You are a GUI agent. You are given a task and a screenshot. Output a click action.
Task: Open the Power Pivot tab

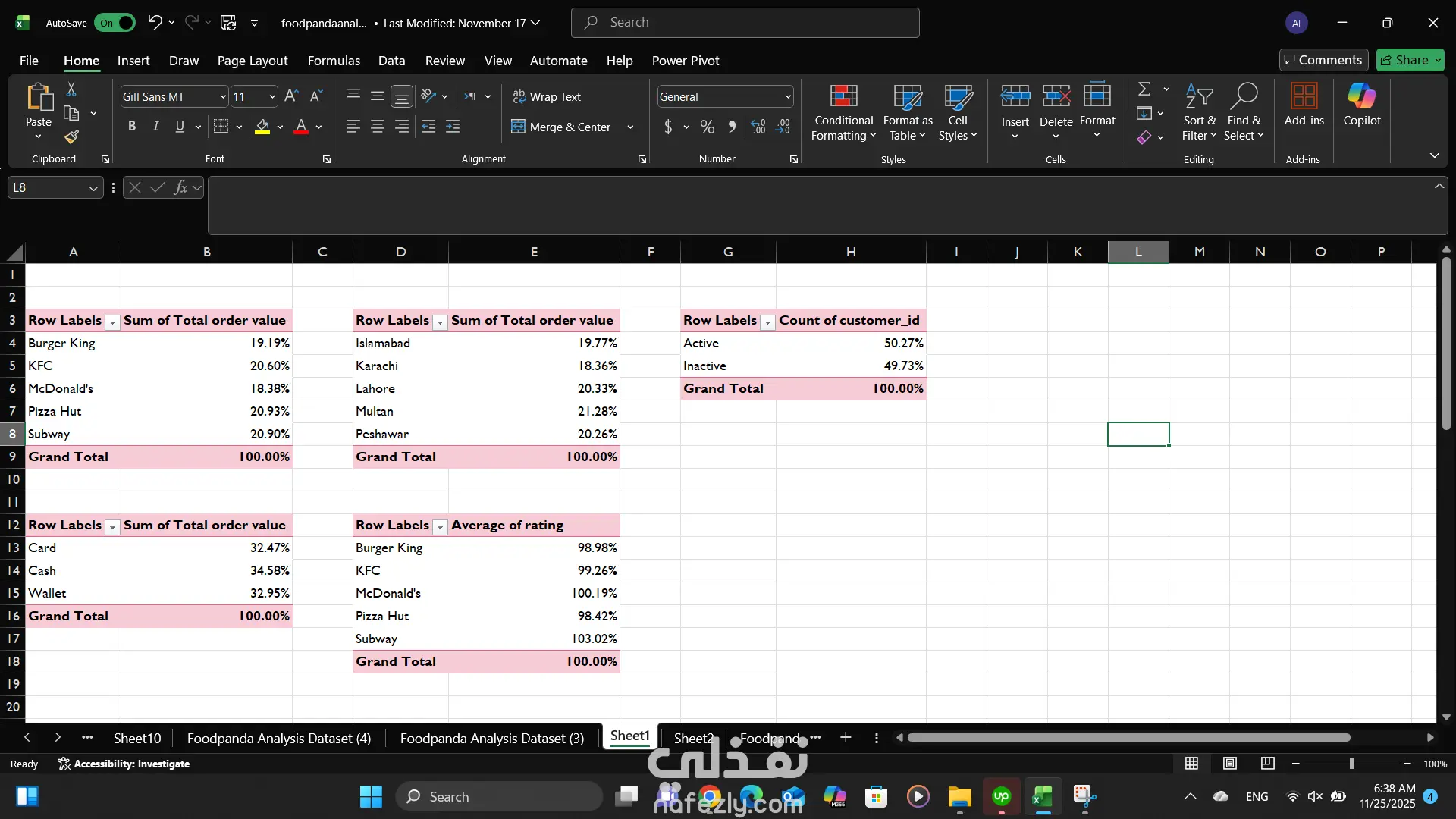[685, 61]
